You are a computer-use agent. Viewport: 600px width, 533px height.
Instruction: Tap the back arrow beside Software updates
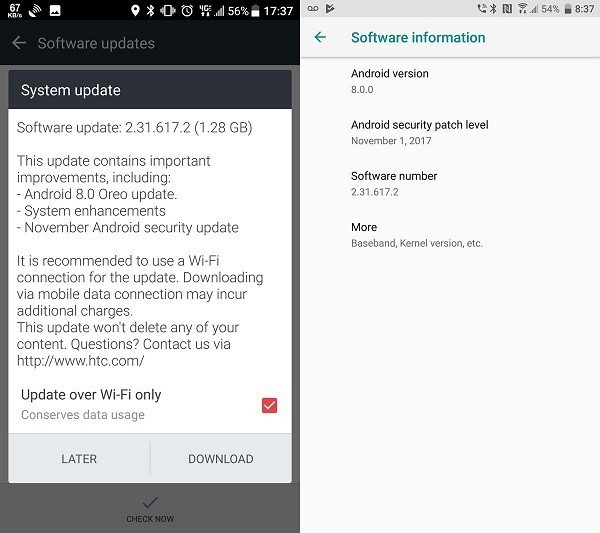pyautogui.click(x=19, y=43)
